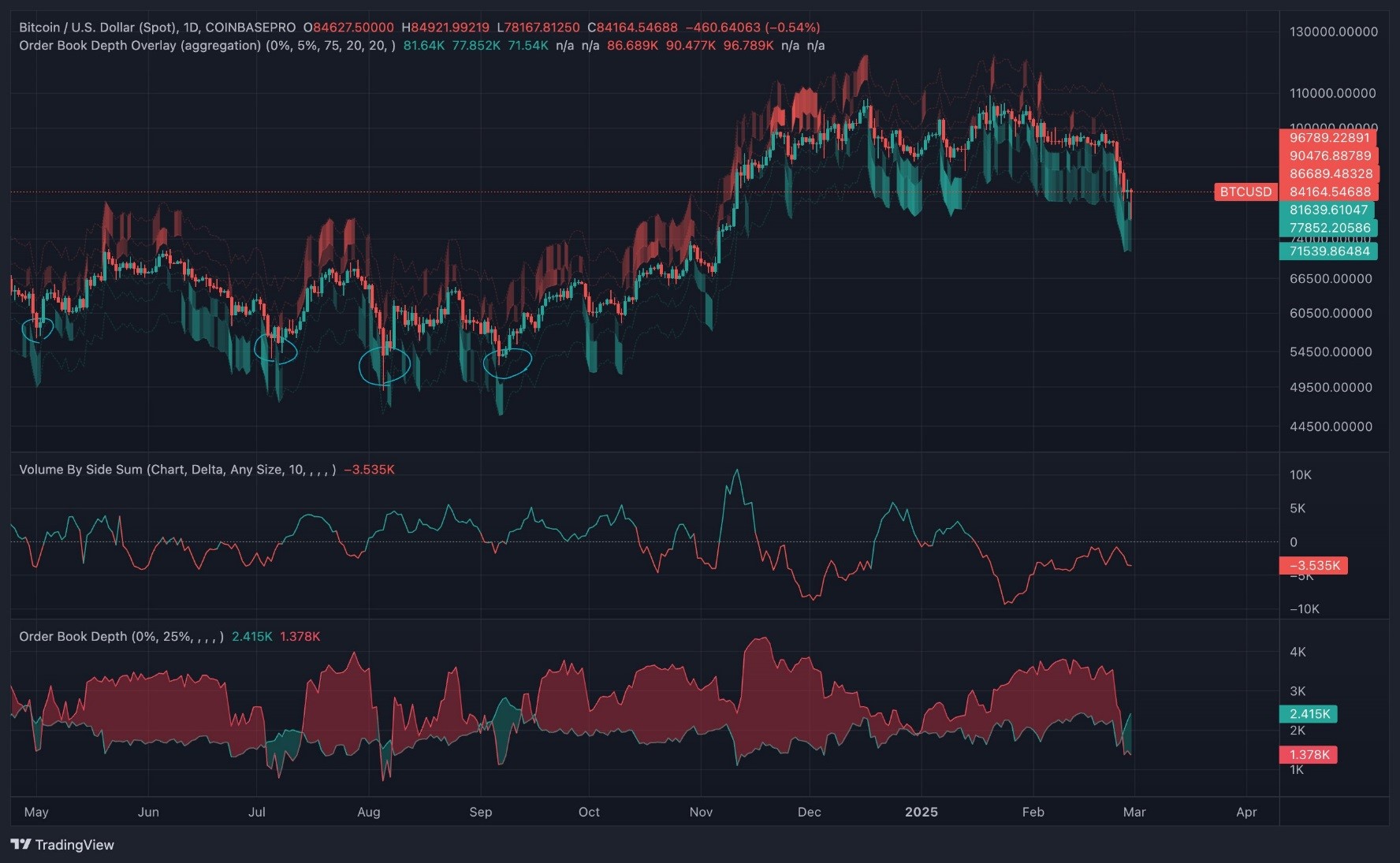Viewport: 1400px width, 863px height.
Task: Click the −460.64063 (−0.54%) change value
Action: tap(753, 27)
